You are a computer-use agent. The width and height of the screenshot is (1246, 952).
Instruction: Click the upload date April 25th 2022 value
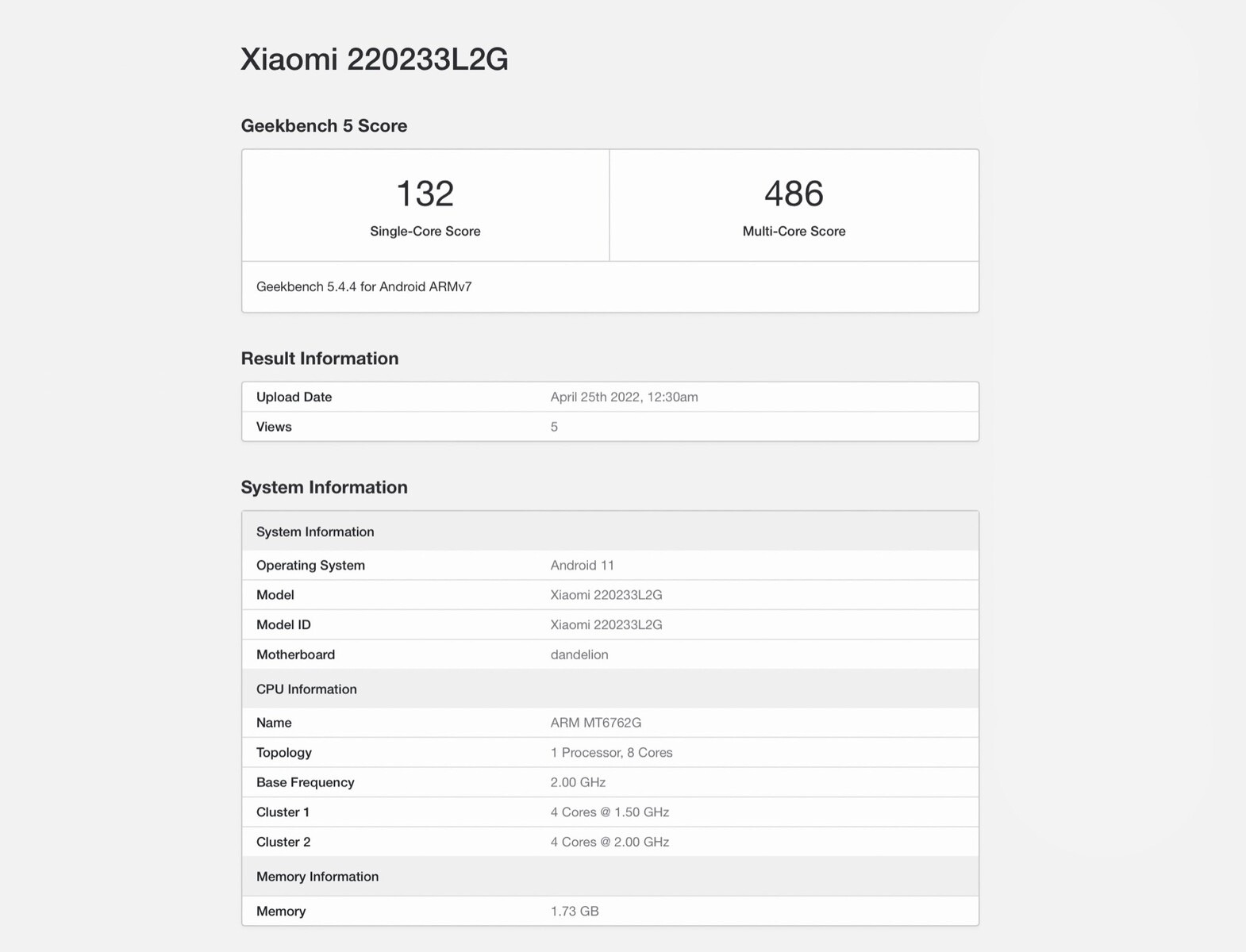pyautogui.click(x=624, y=397)
